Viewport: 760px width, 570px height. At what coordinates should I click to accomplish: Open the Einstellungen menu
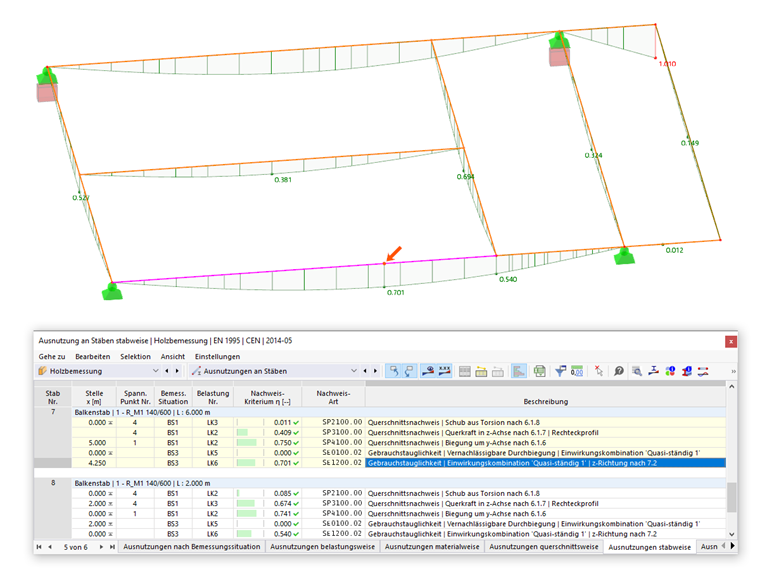point(217,356)
